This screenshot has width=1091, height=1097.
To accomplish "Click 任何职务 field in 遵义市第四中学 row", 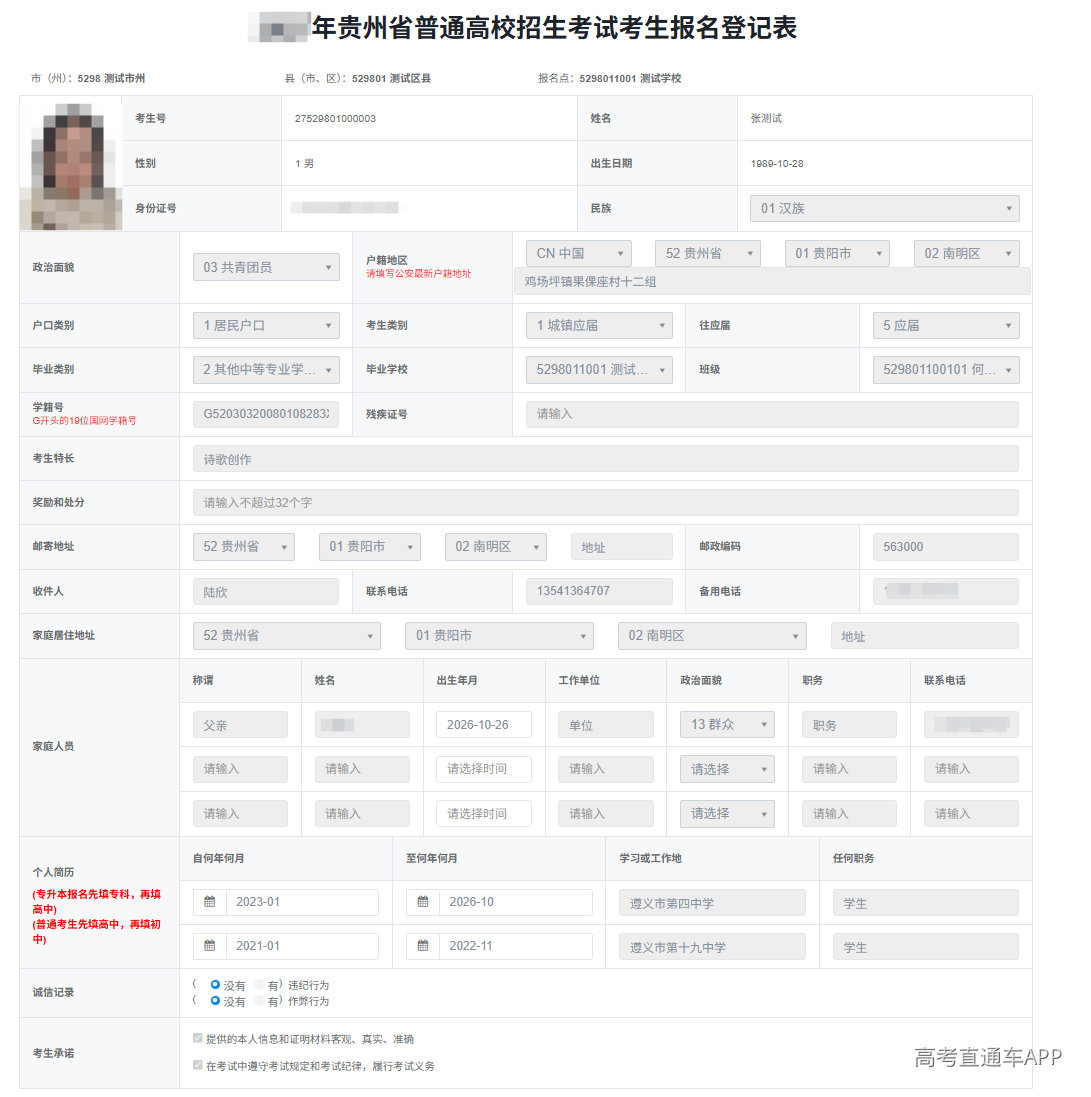I will coord(926,903).
